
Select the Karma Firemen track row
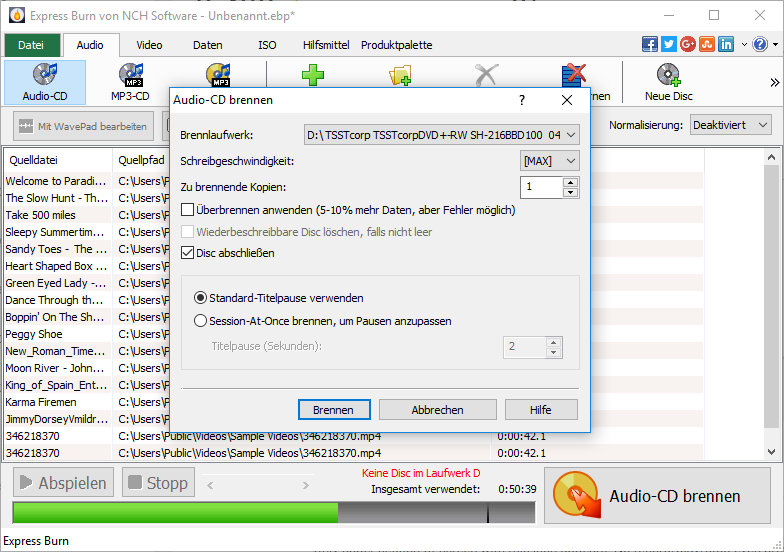click(x=41, y=402)
